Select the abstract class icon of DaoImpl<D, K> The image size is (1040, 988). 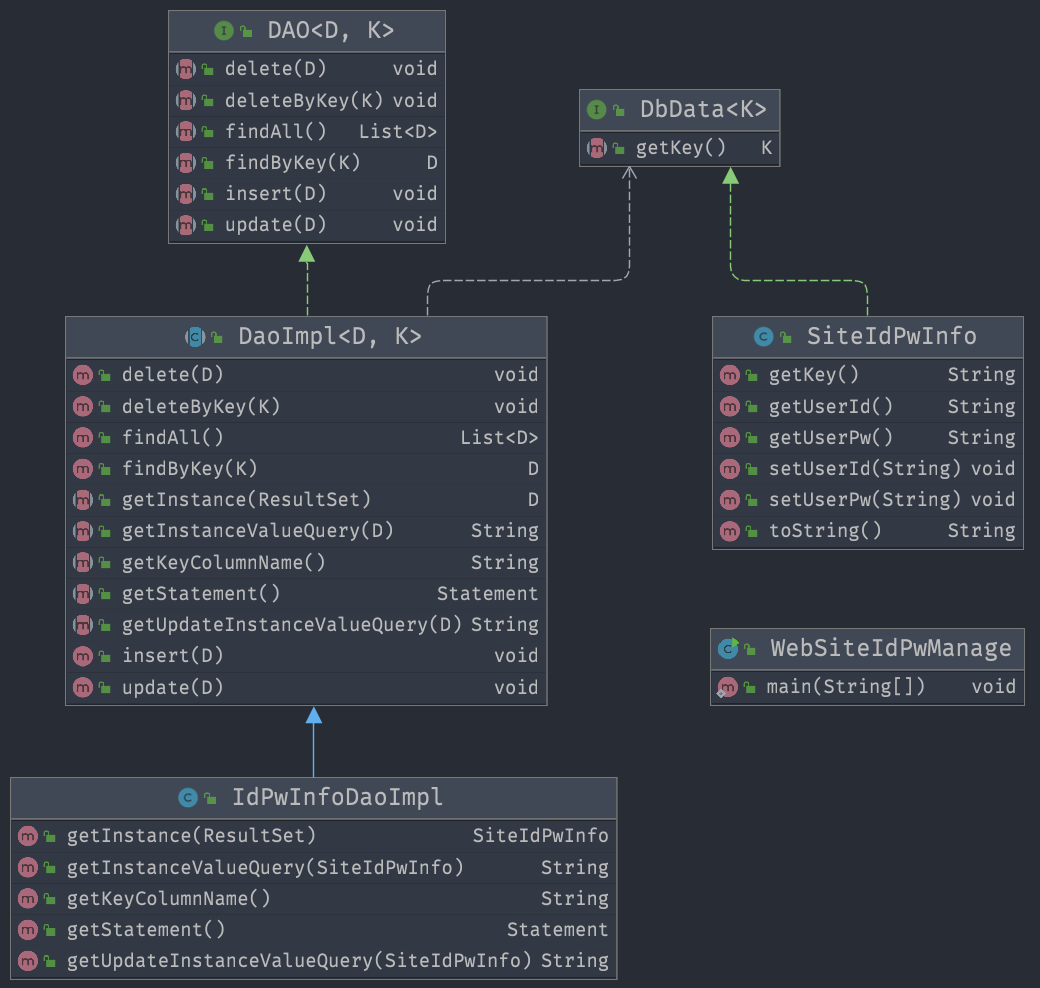pyautogui.click(x=194, y=337)
